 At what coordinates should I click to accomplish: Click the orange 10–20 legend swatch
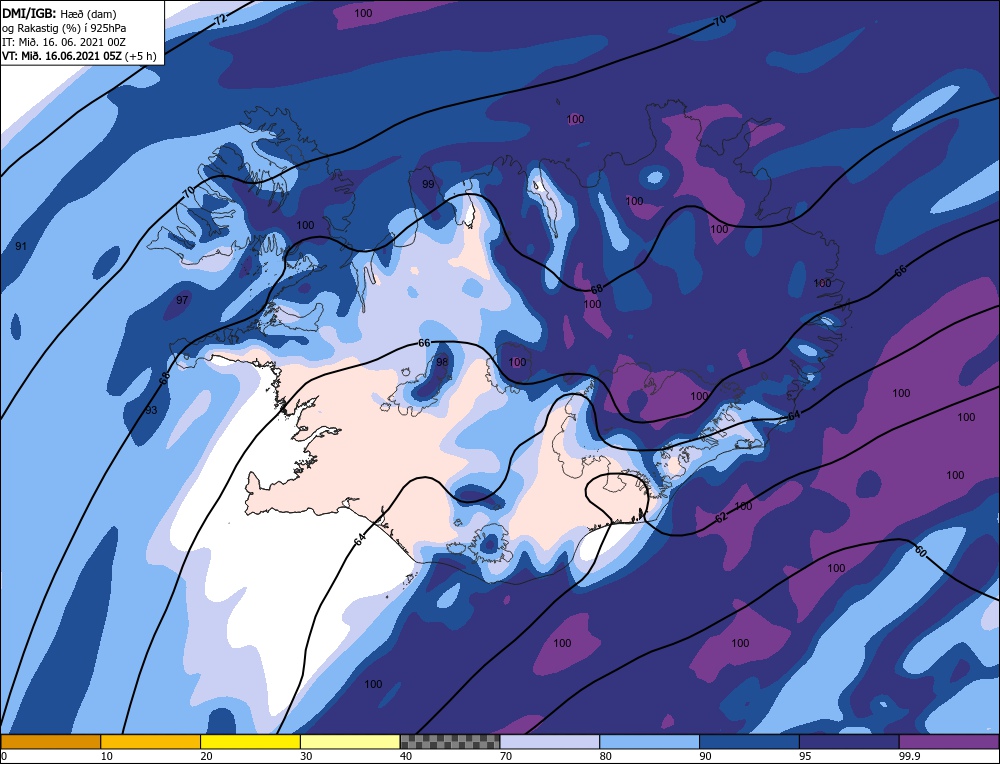(x=151, y=741)
